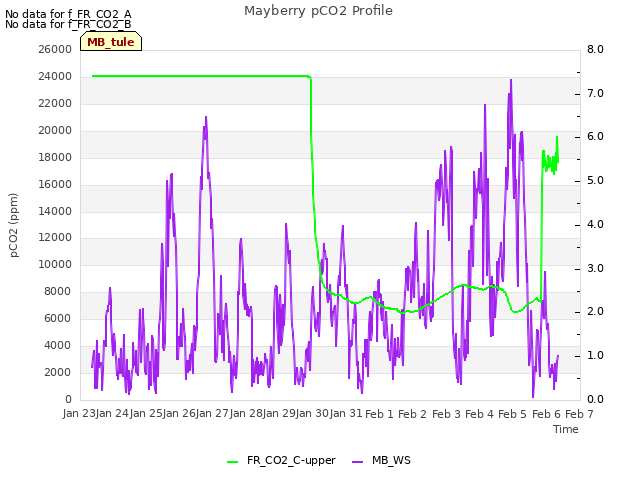Click the Feb 1 date label
The height and width of the screenshot is (480, 640).
[379, 414]
